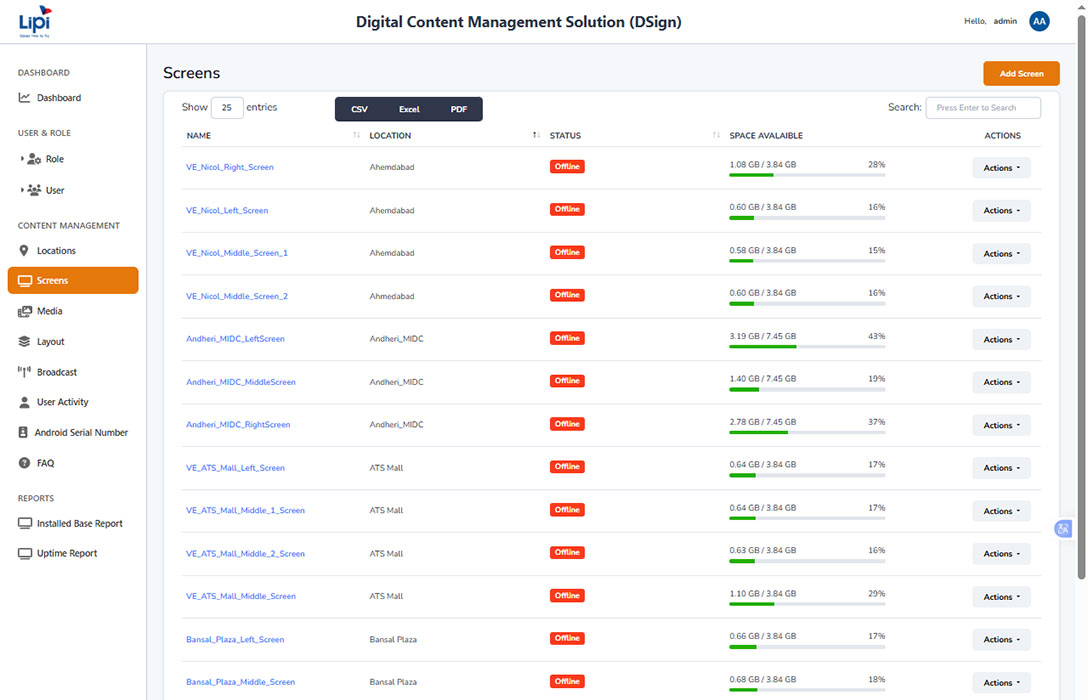Click the 43% space bar for Andheri_MIDC_LeftScreen
Screen dimensions: 1088x700
pyautogui.click(x=807, y=347)
